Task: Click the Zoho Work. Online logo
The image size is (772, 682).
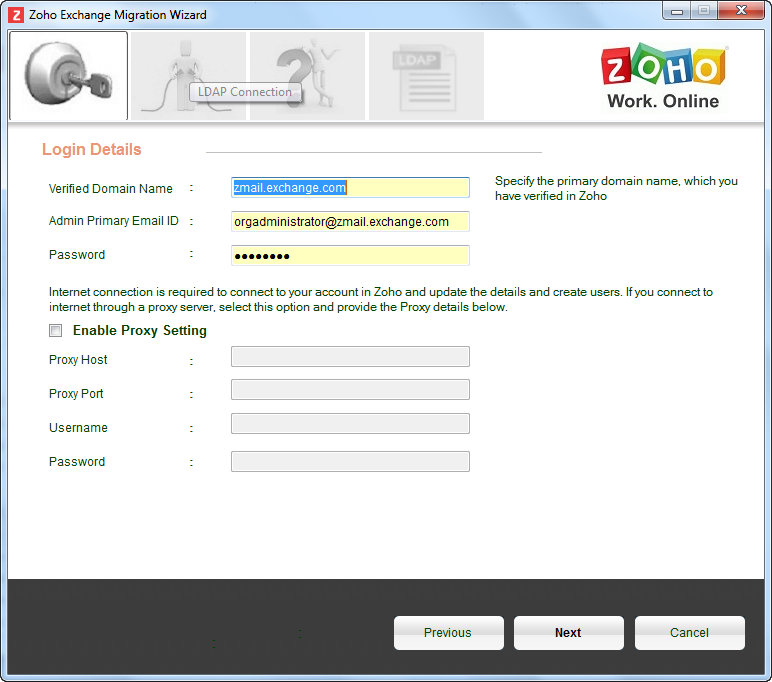Action: pos(662,77)
